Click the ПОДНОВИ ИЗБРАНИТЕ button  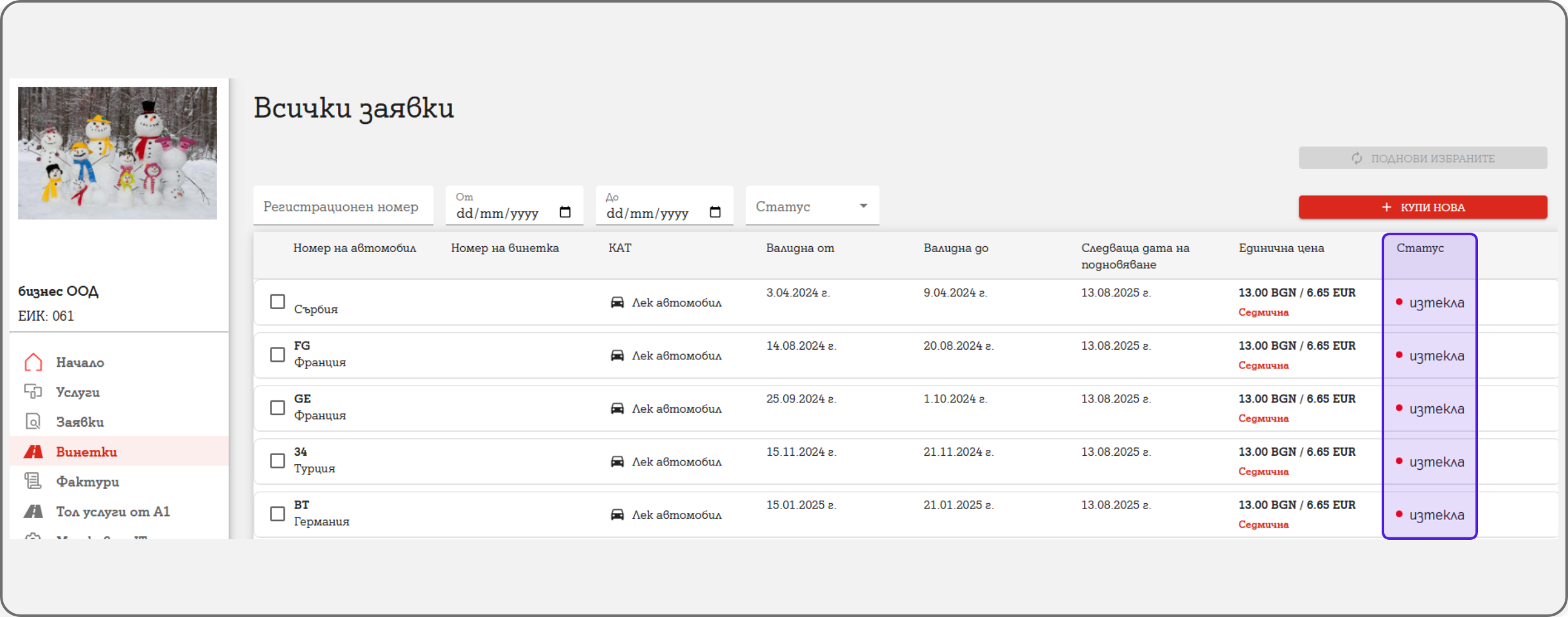point(1422,158)
